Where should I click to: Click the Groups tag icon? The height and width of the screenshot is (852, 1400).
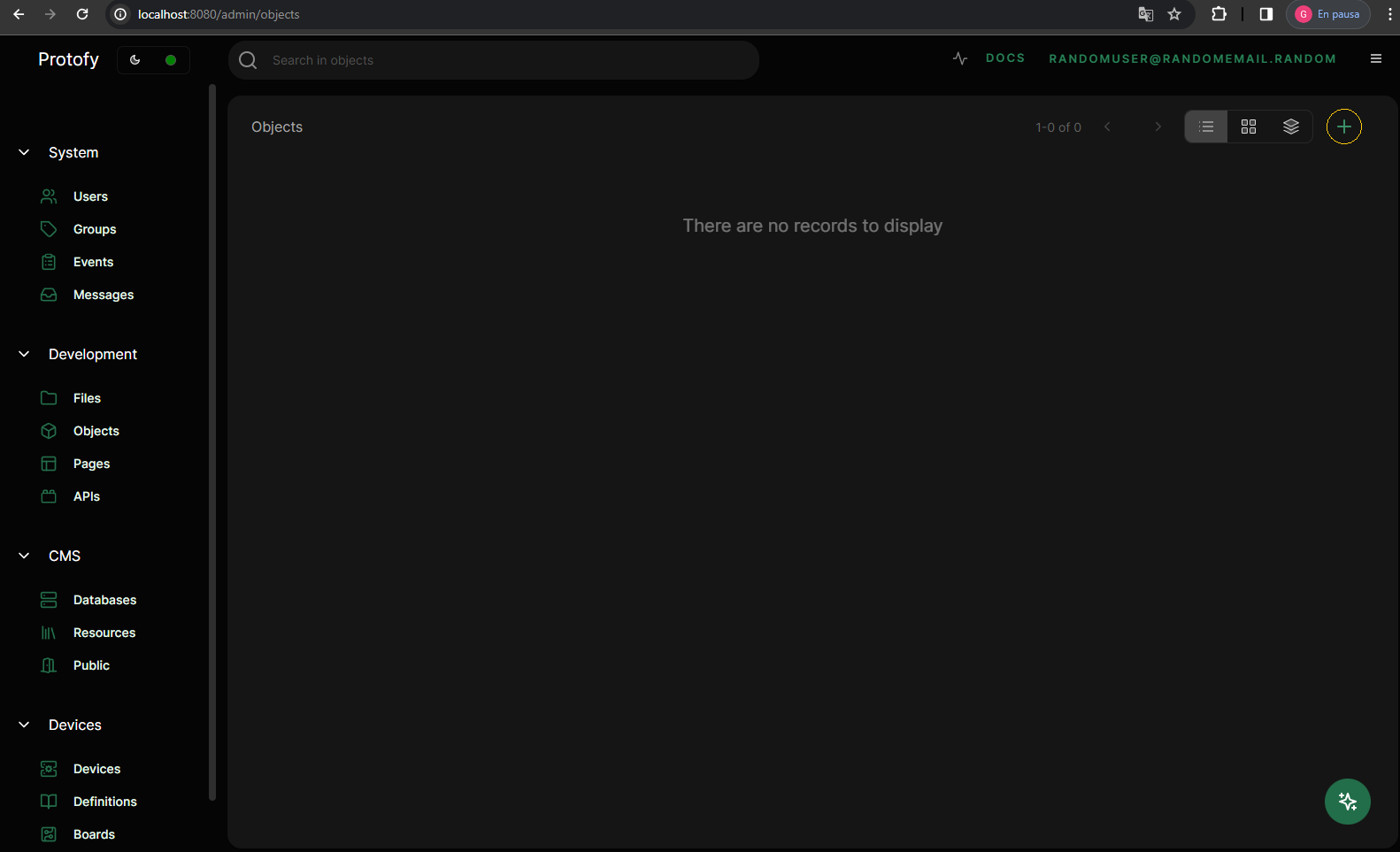point(49,229)
